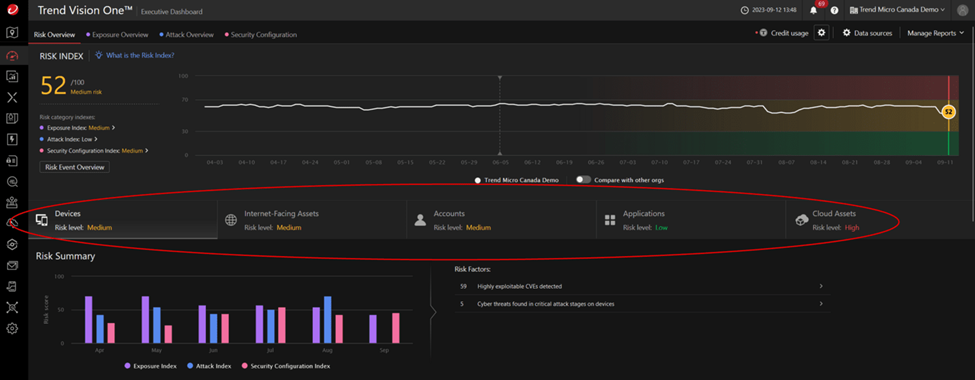The height and width of the screenshot is (380, 975).
Task: Open the bar-chart report sidebar icon
Action: tap(12, 76)
